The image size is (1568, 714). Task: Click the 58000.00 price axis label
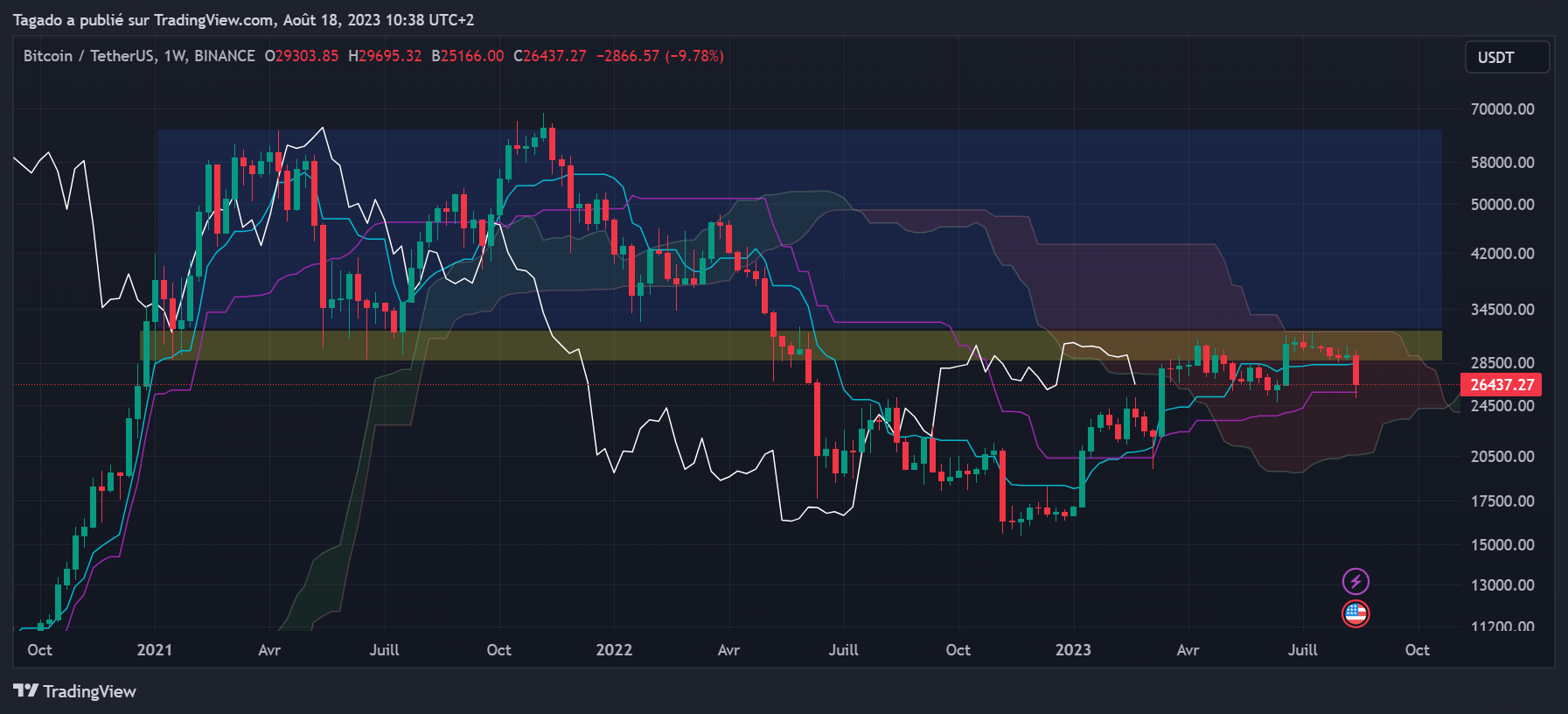tap(1502, 163)
